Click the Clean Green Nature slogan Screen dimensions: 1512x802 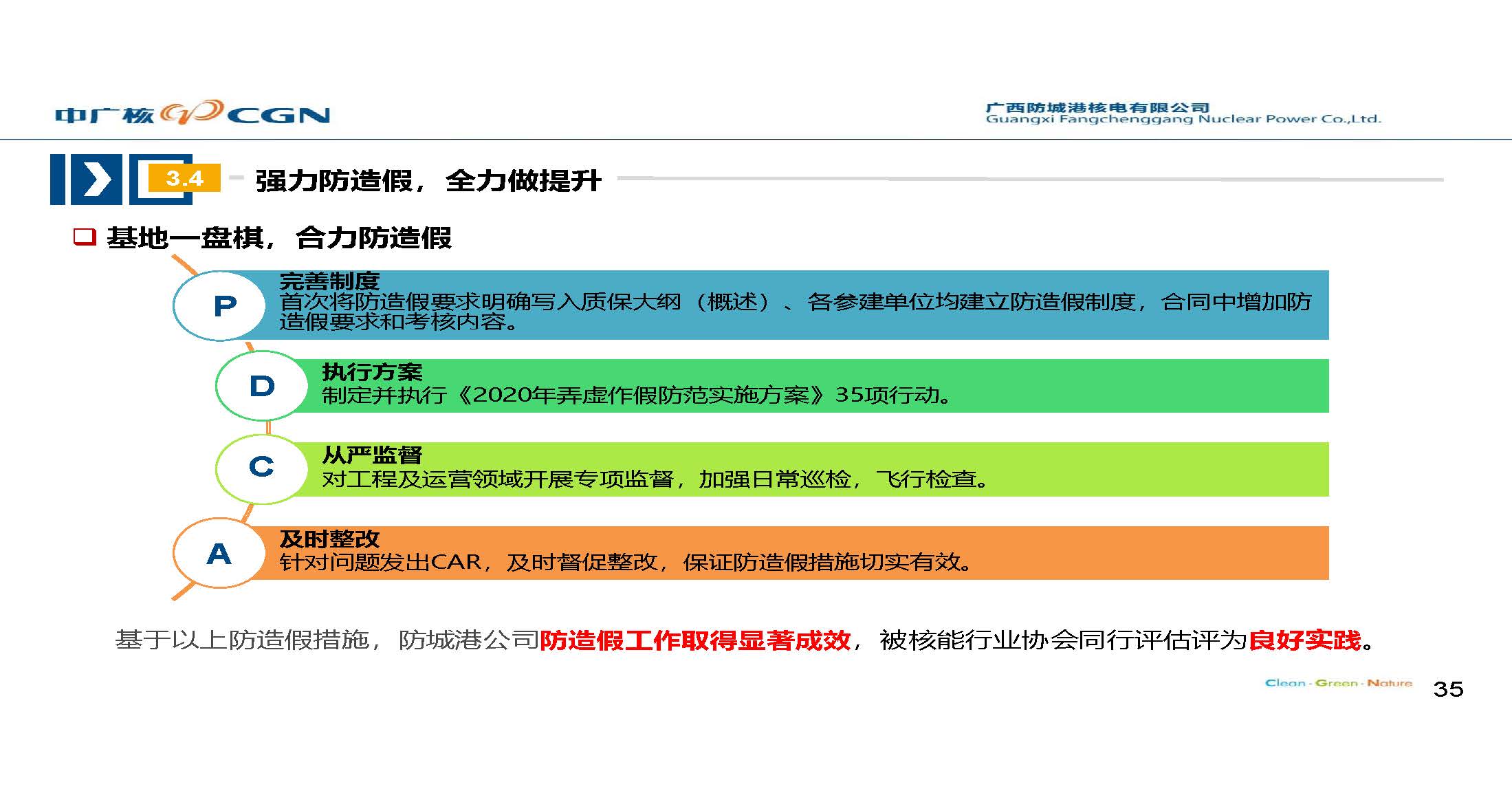click(1338, 683)
